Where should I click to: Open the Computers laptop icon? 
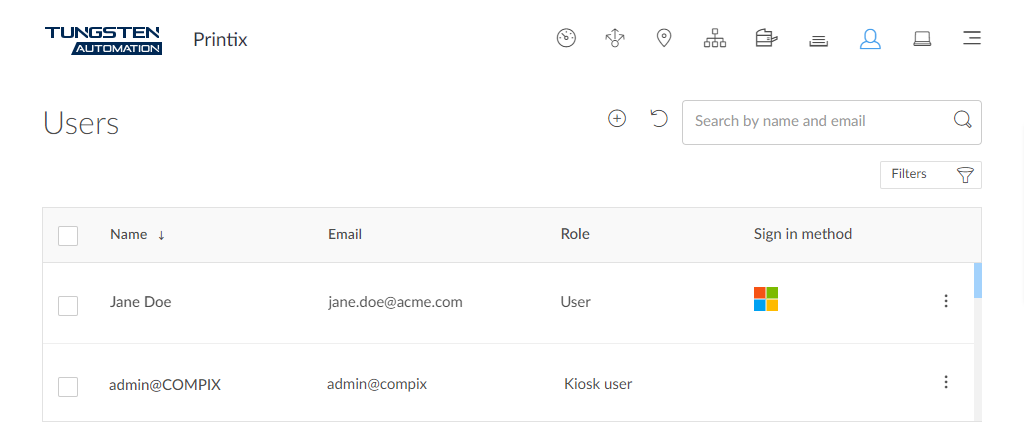922,39
